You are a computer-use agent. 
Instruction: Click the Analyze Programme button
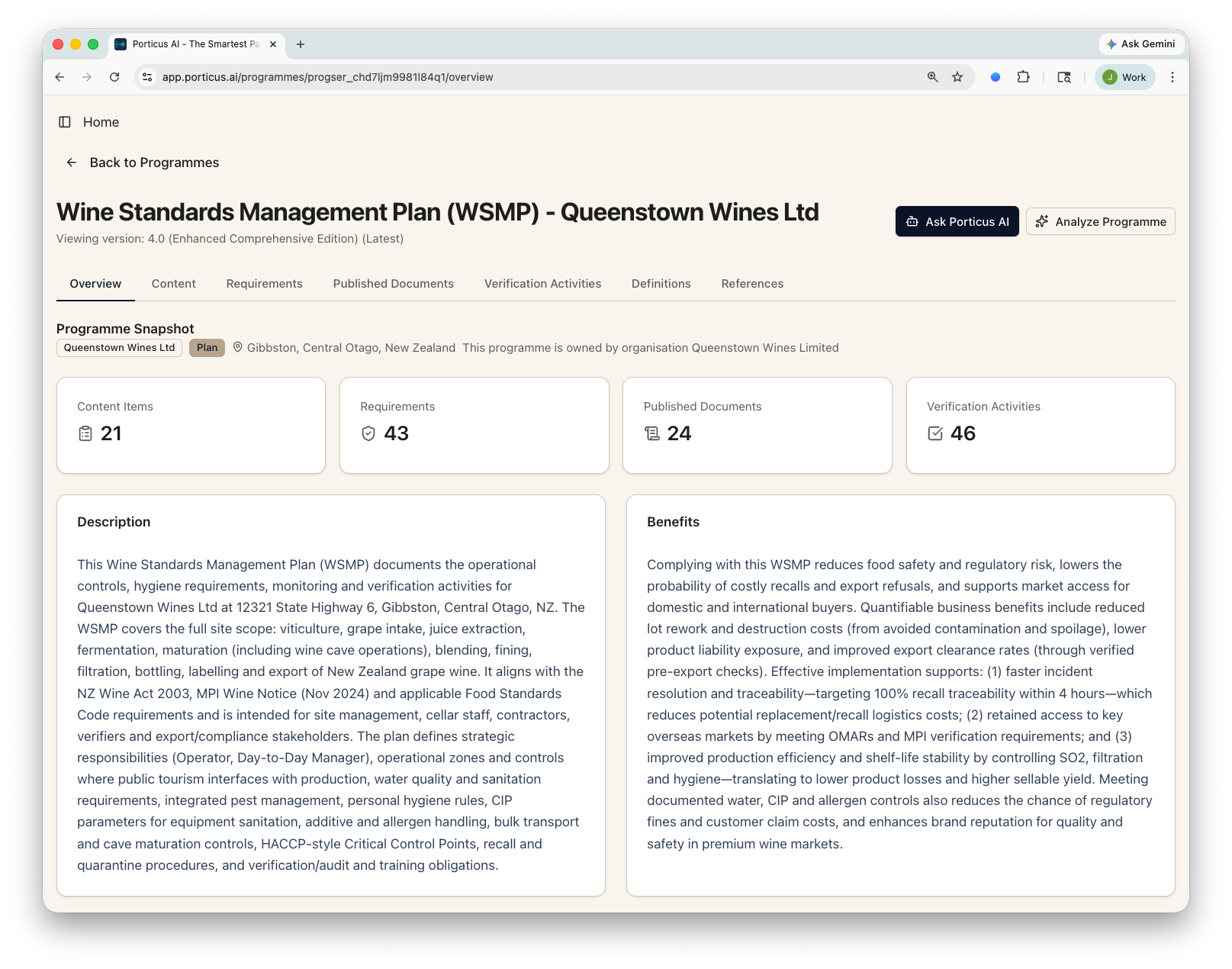[1101, 222]
